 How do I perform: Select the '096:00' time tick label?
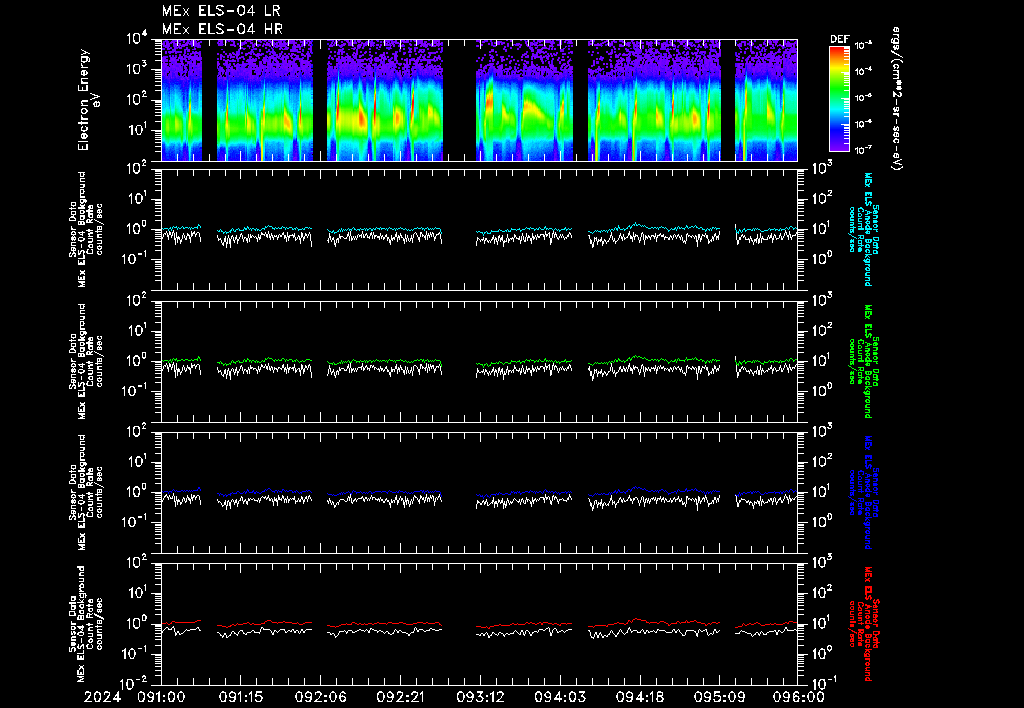(800, 697)
